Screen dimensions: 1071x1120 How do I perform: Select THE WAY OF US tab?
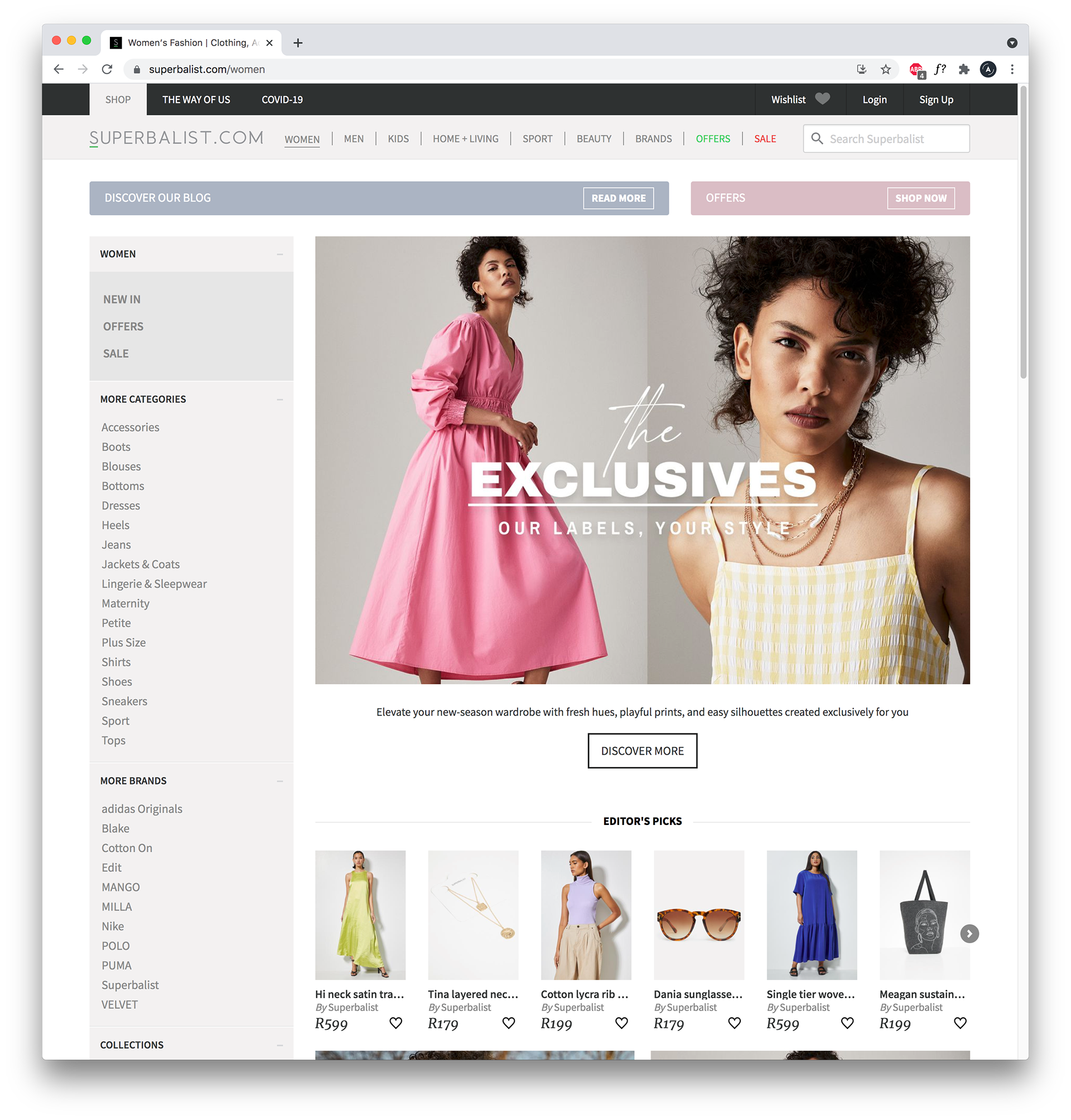[196, 99]
